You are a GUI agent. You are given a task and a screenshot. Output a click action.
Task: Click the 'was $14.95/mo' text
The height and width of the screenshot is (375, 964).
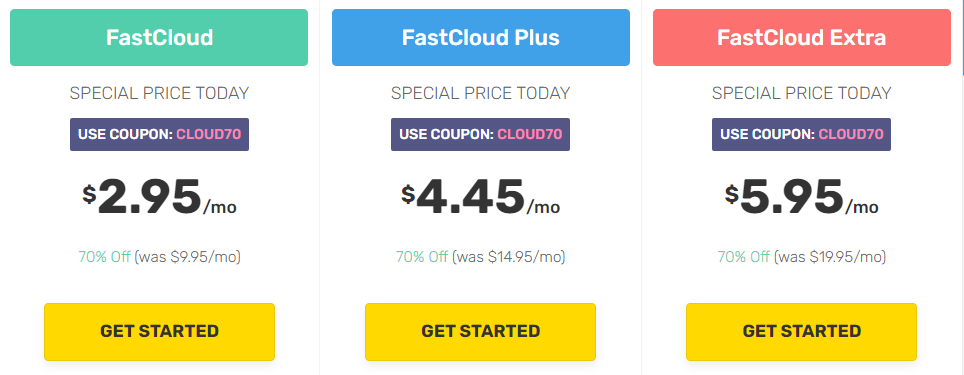point(508,257)
